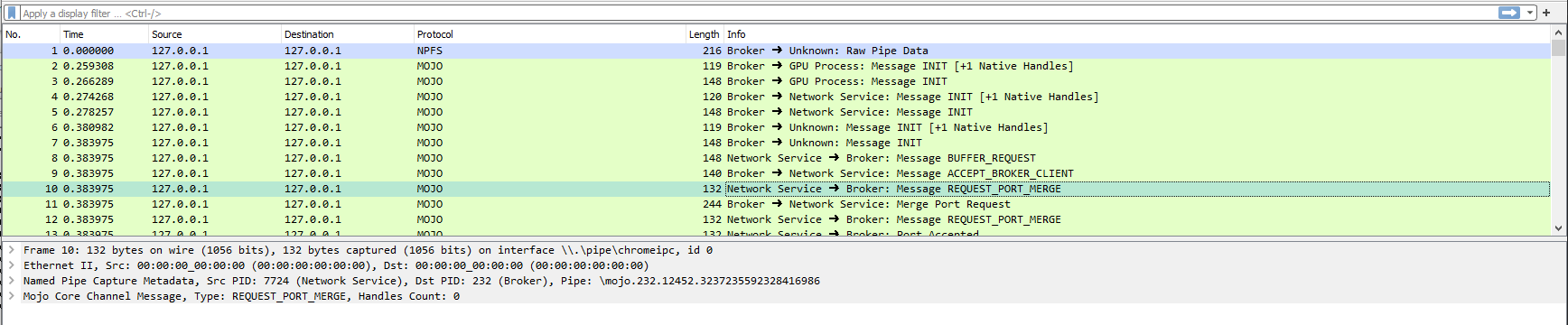Expand Named Pipe Capture Metadata tree
The height and width of the screenshot is (325, 1568).
(11, 281)
